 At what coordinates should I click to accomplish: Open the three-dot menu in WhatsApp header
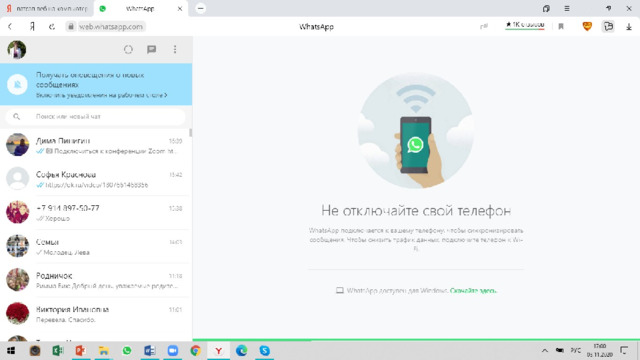click(x=175, y=49)
